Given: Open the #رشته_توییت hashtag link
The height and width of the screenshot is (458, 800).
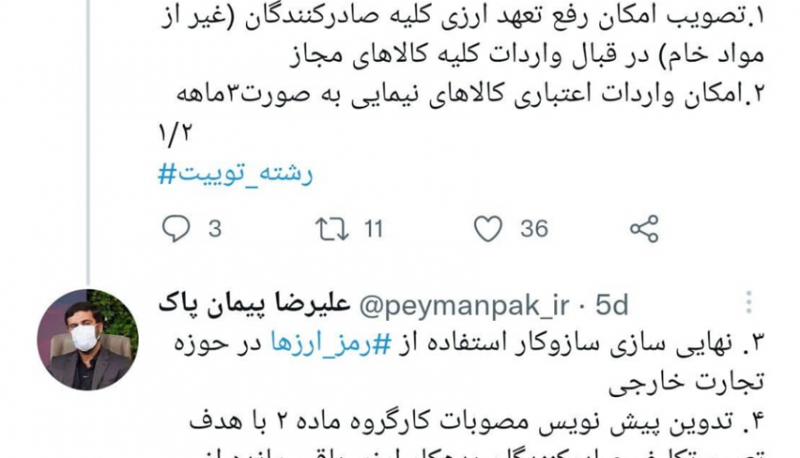Looking at the screenshot, I should click(235, 174).
